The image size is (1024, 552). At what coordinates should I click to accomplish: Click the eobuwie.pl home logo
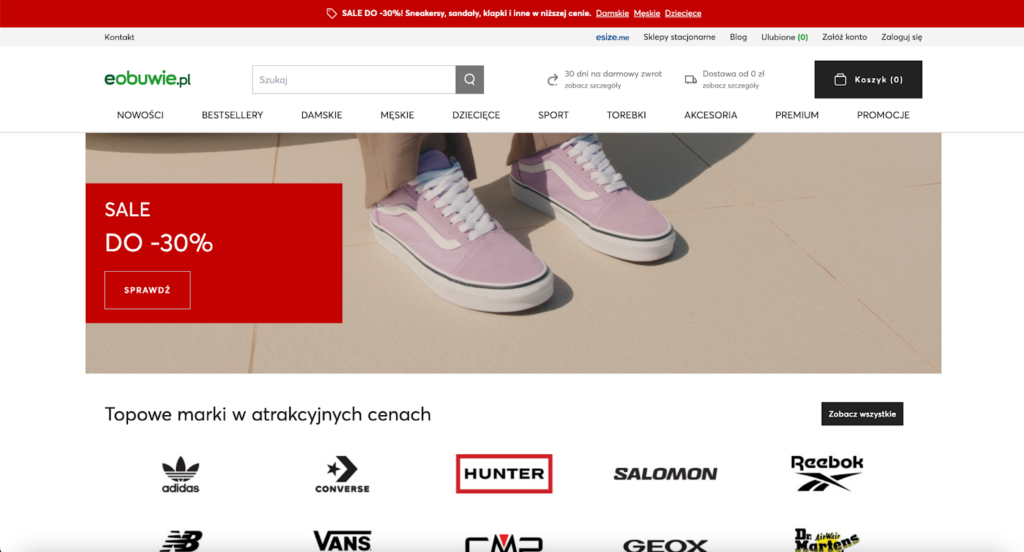coord(148,79)
